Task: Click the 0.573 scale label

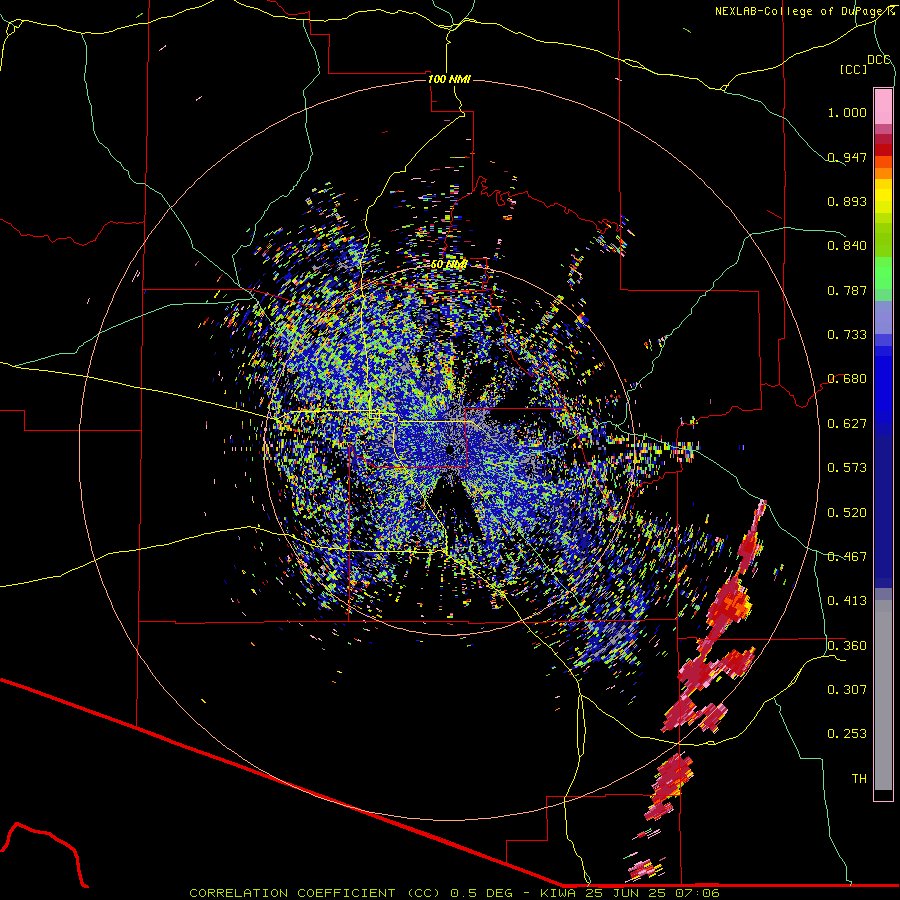Action: [x=847, y=468]
